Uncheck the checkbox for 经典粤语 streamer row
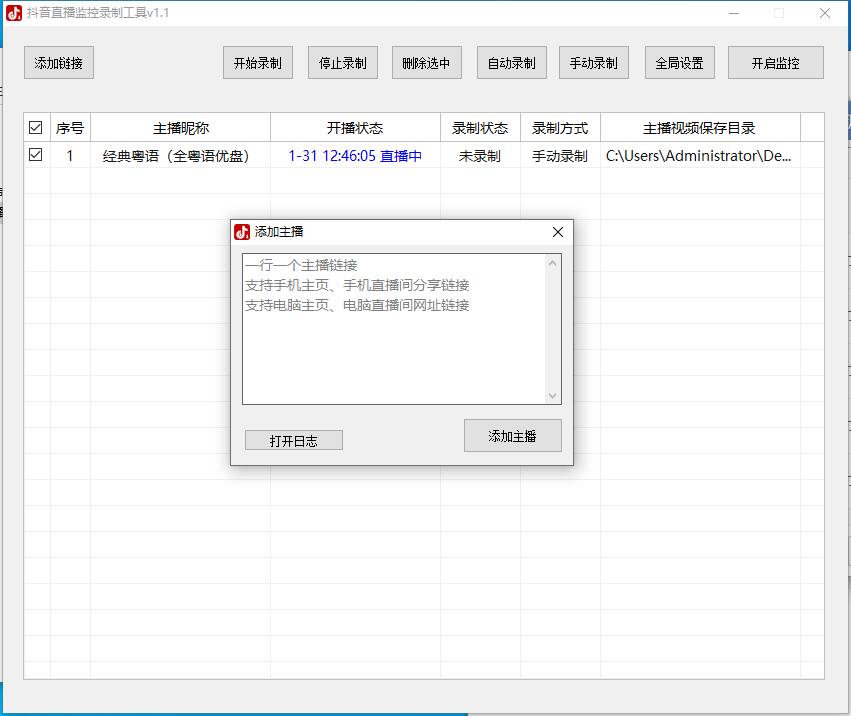The width and height of the screenshot is (851, 716). point(36,155)
